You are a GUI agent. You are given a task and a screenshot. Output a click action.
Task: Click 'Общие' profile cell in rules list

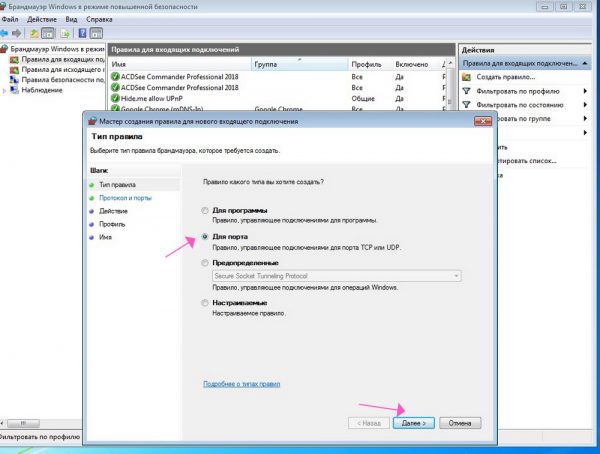point(363,98)
